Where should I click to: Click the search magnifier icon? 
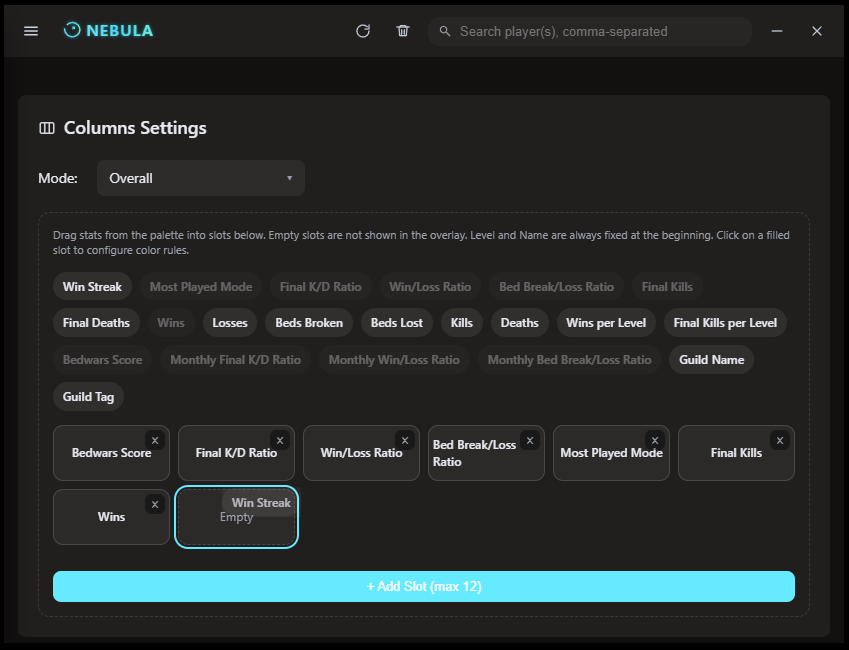tap(444, 31)
